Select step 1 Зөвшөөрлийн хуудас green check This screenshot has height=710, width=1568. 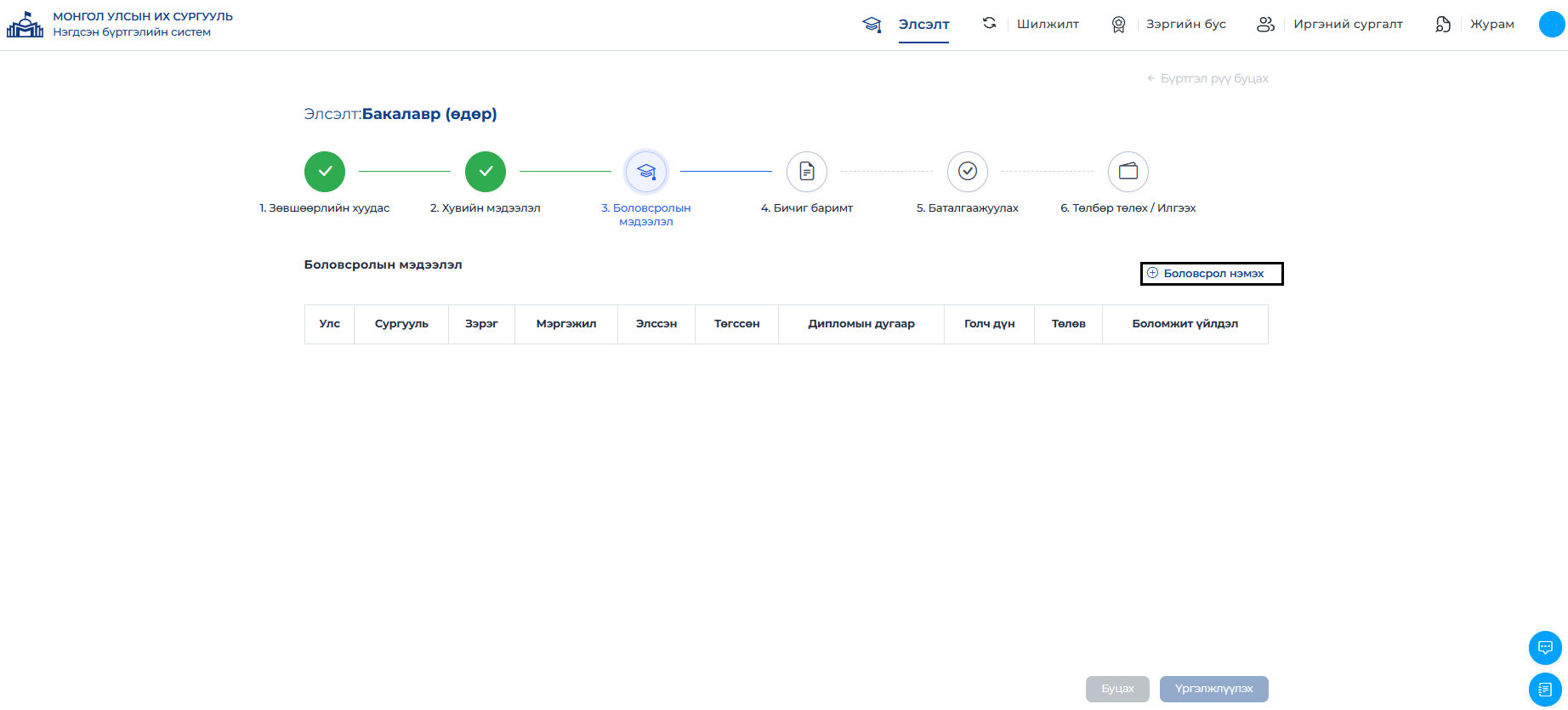tap(325, 172)
